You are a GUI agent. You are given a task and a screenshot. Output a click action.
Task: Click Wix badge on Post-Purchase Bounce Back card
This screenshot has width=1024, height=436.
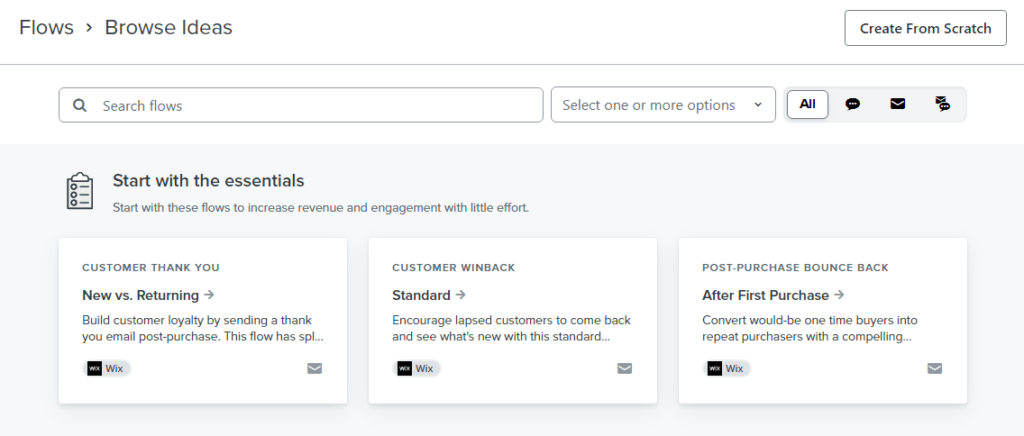(x=727, y=368)
